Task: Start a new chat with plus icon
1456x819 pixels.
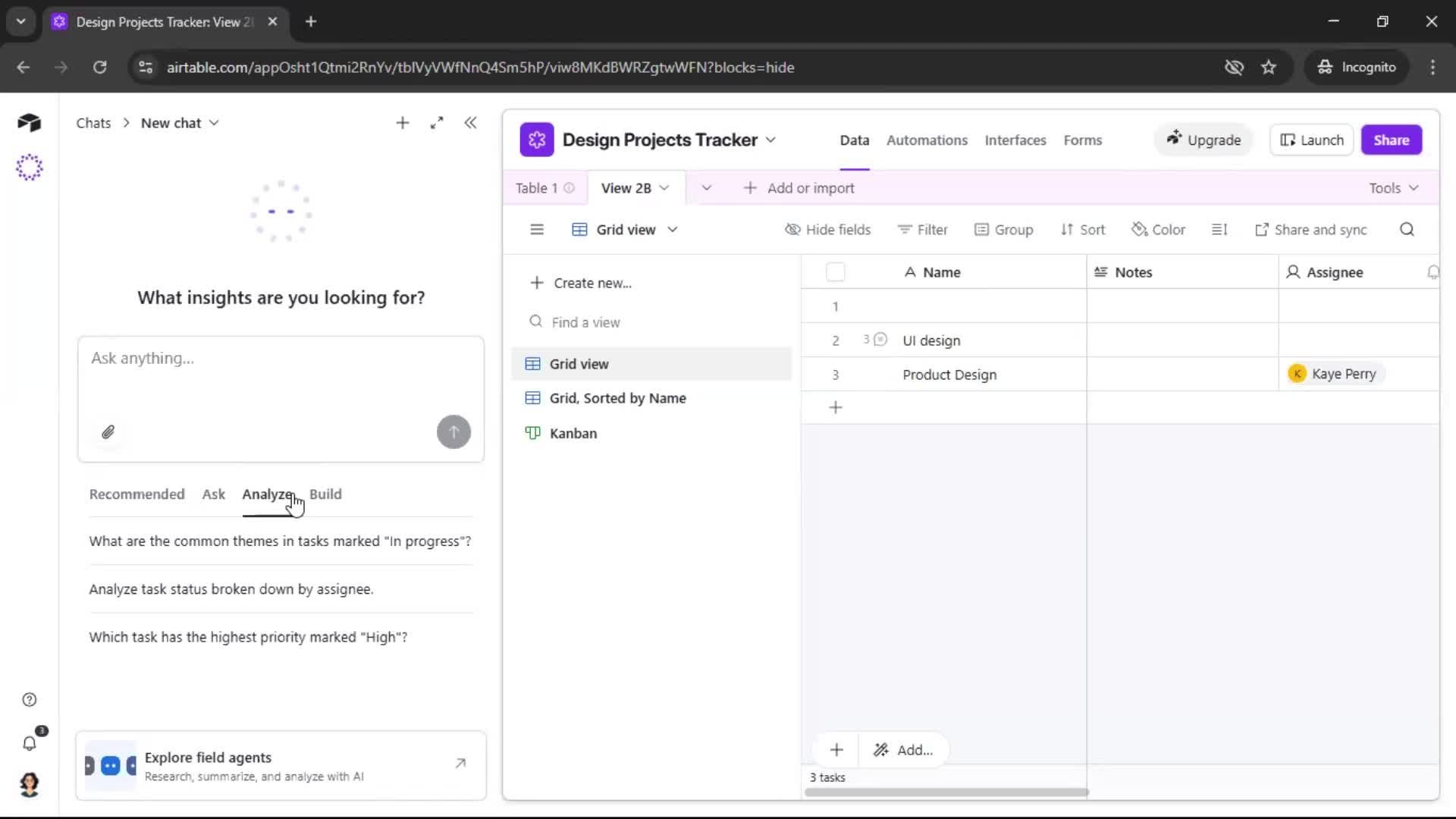Action: (403, 123)
